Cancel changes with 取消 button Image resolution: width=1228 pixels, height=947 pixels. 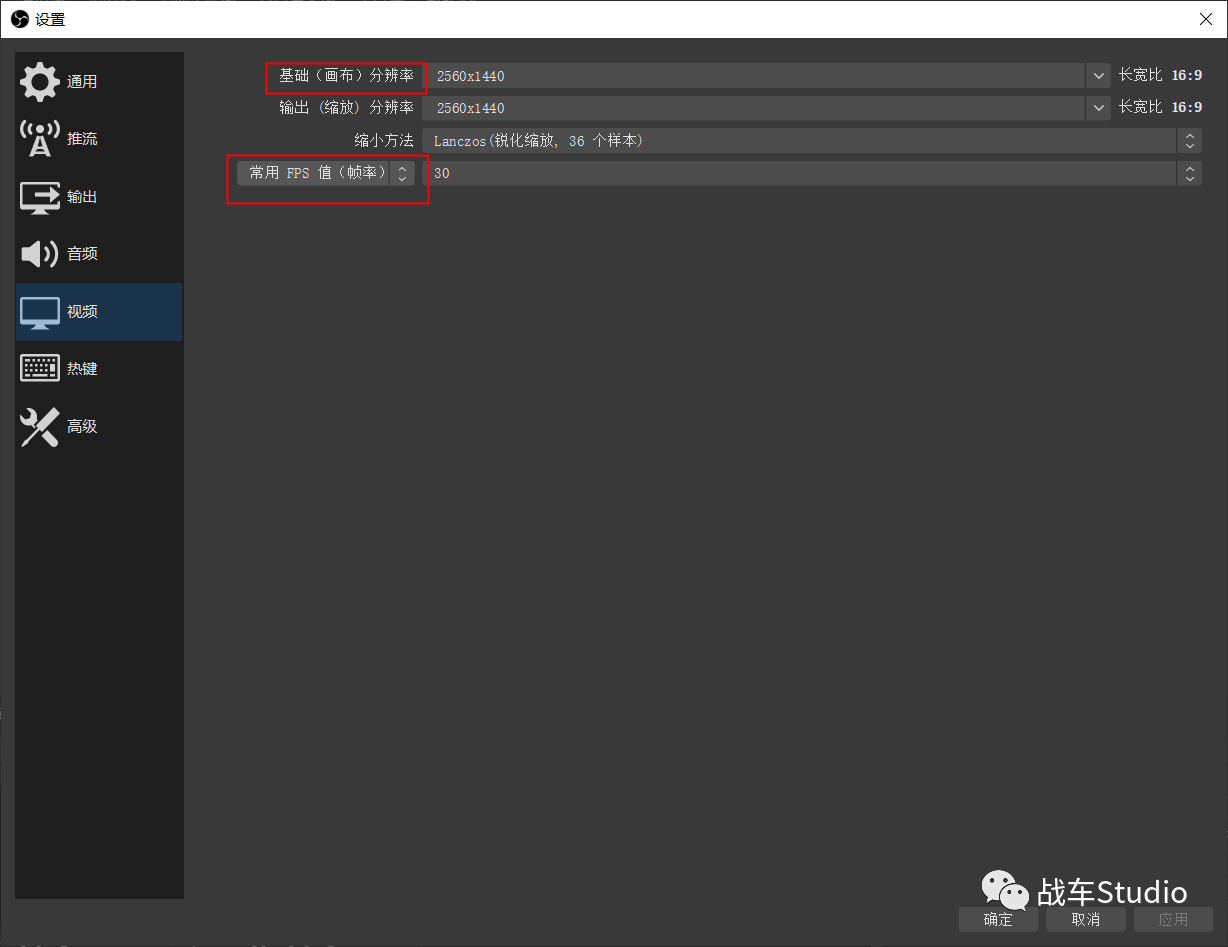click(1086, 920)
